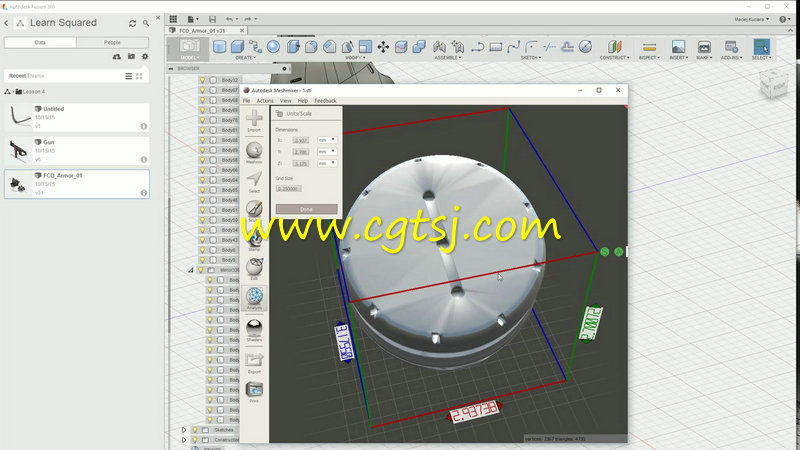
Task: Toggle visibility bulb for Body51
Action: (x=203, y=210)
